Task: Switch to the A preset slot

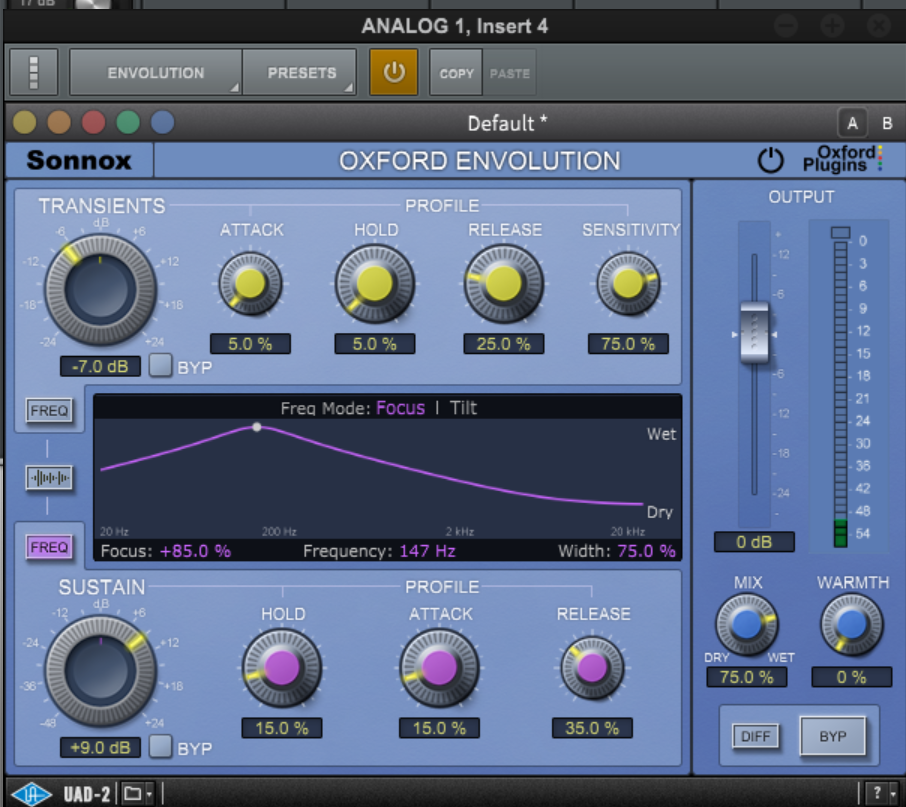Action: [x=852, y=123]
